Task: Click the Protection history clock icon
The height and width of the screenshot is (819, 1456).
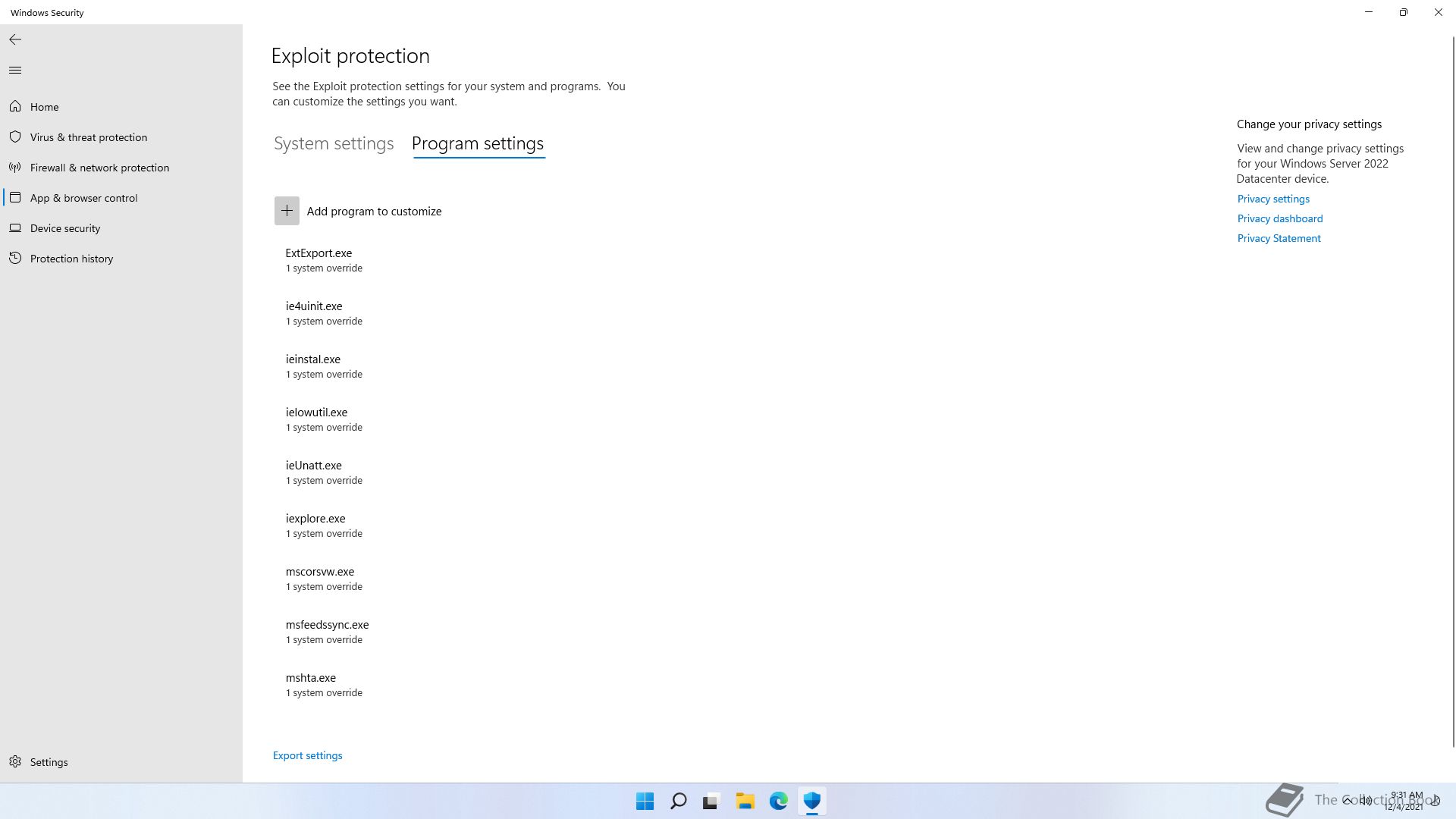Action: (15, 259)
